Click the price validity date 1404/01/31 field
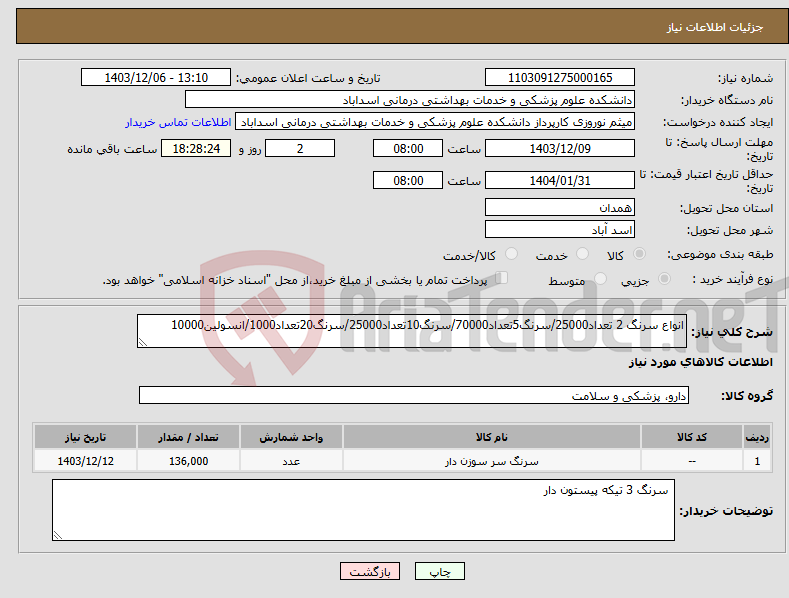The image size is (789, 598). [560, 180]
